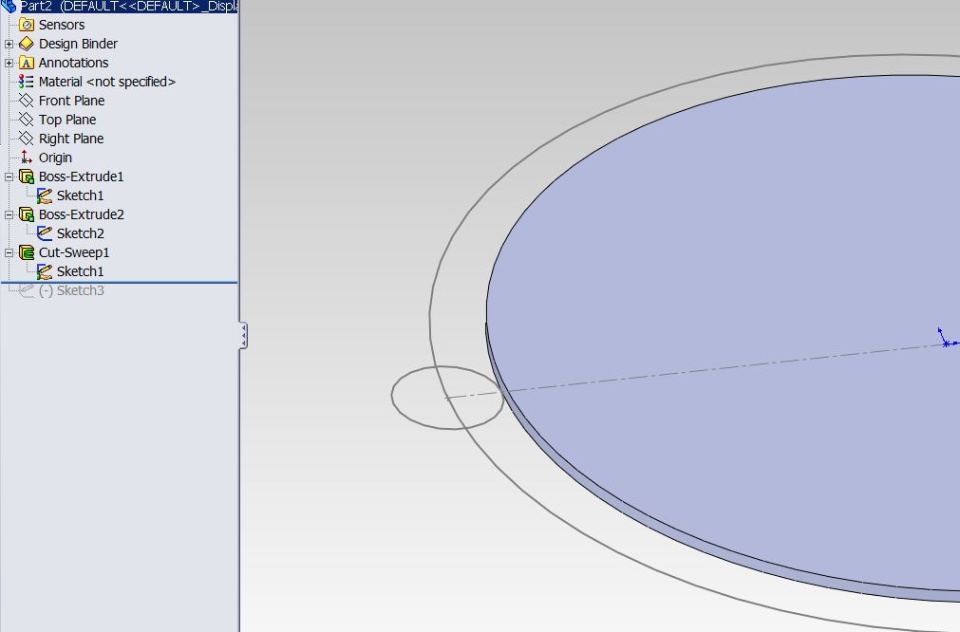Image resolution: width=960 pixels, height=632 pixels.
Task: Select the Part2 root node title
Action: [x=129, y=6]
